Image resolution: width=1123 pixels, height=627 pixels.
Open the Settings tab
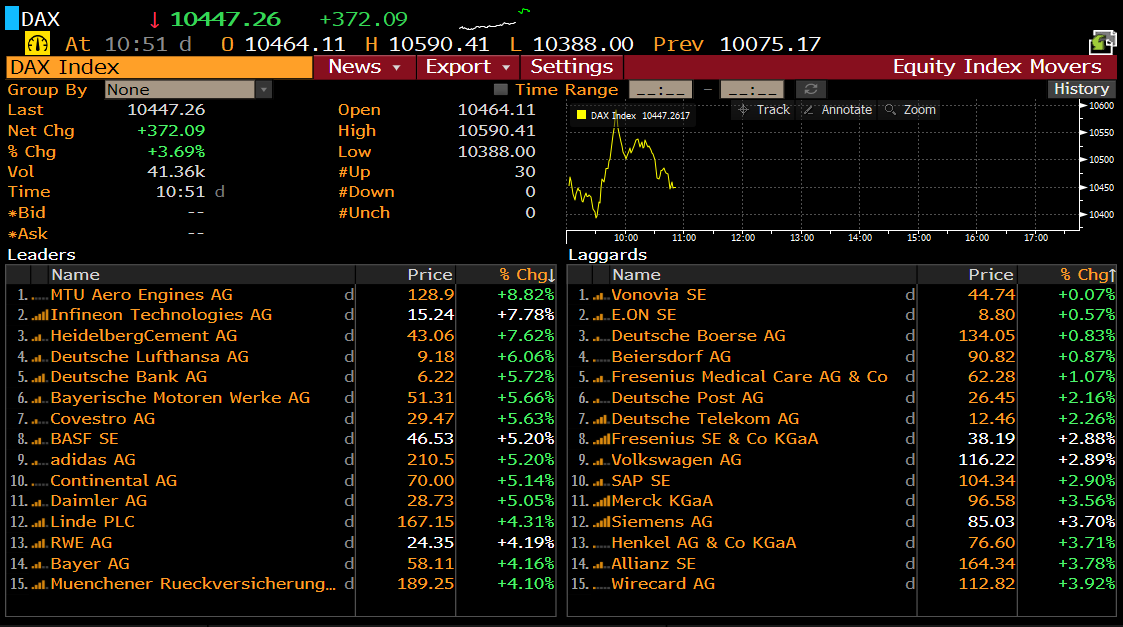point(572,67)
